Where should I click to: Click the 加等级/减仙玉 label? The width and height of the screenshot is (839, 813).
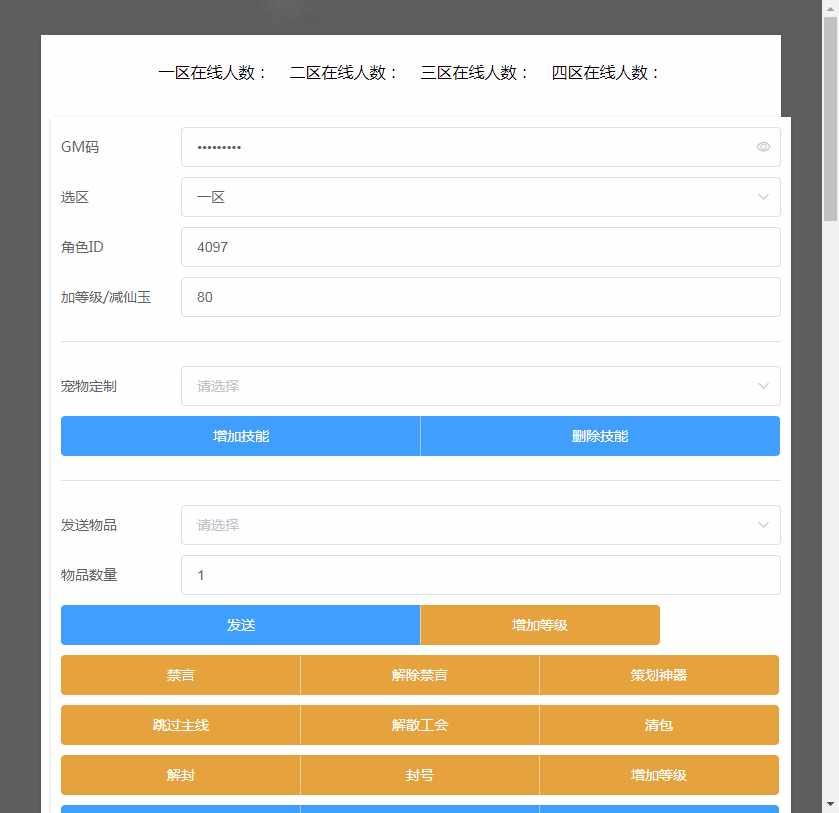point(106,297)
